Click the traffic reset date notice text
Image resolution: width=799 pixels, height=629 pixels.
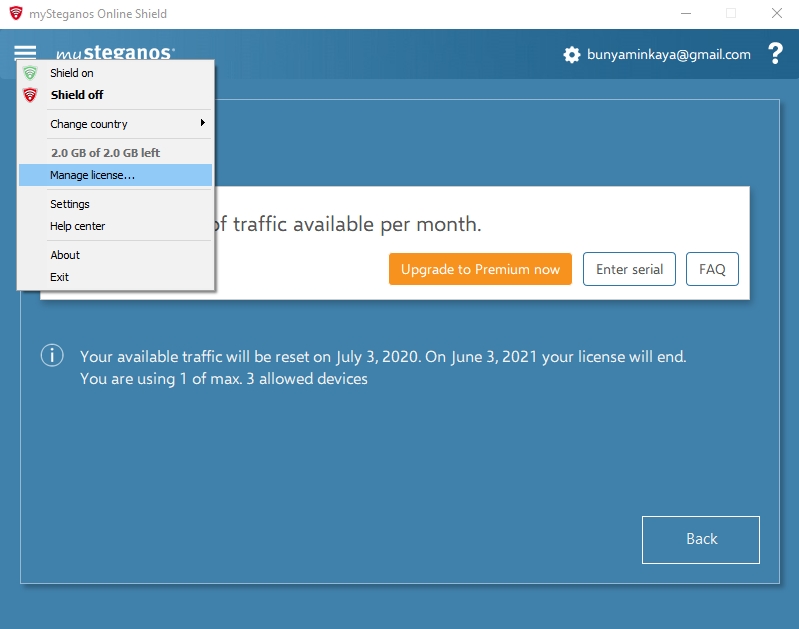[x=383, y=356]
